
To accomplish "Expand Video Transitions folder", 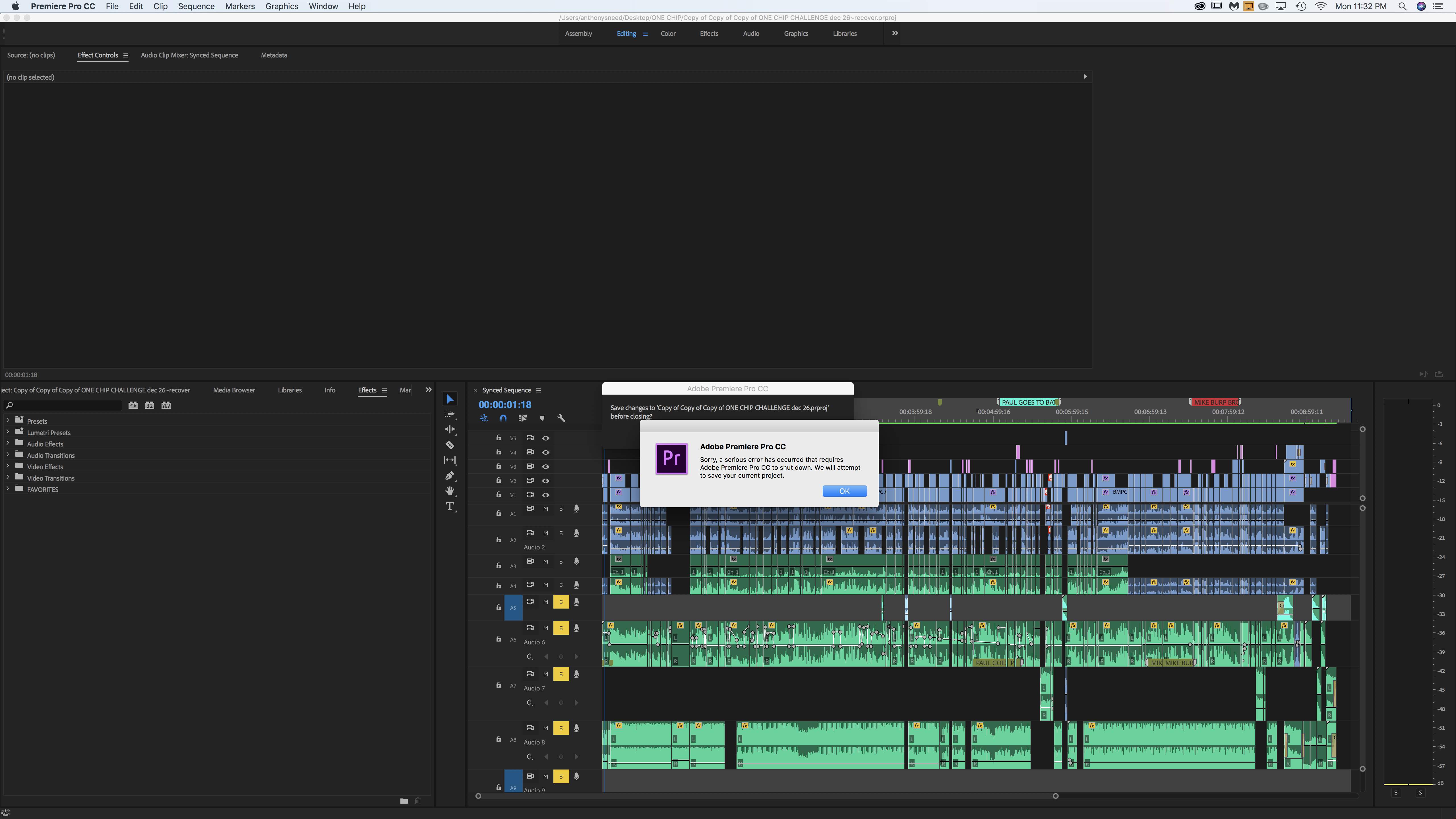I will (7, 477).
